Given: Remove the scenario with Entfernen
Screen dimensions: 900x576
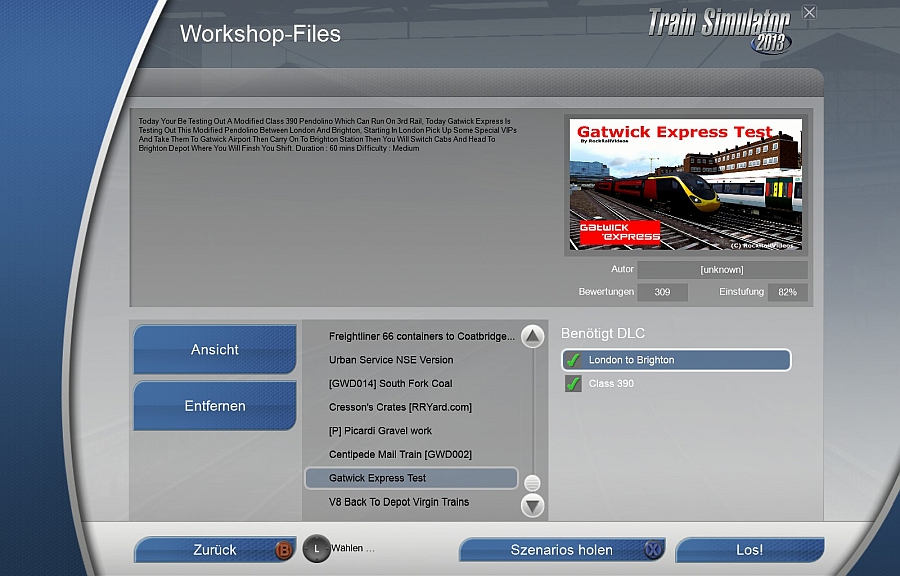Looking at the screenshot, I should (x=215, y=406).
